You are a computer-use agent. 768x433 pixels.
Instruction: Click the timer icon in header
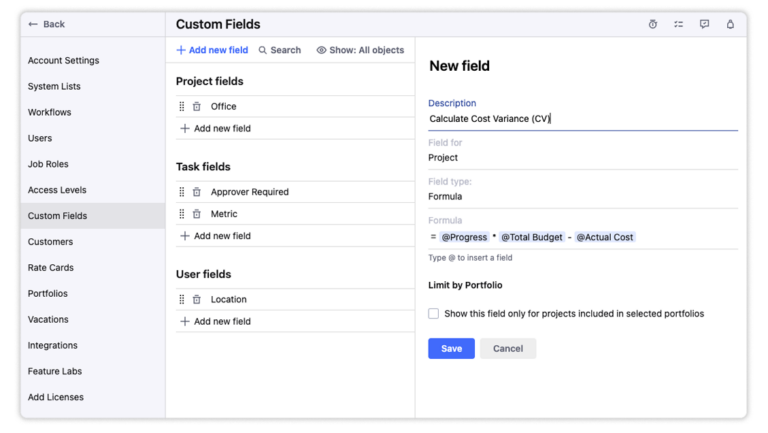[653, 24]
